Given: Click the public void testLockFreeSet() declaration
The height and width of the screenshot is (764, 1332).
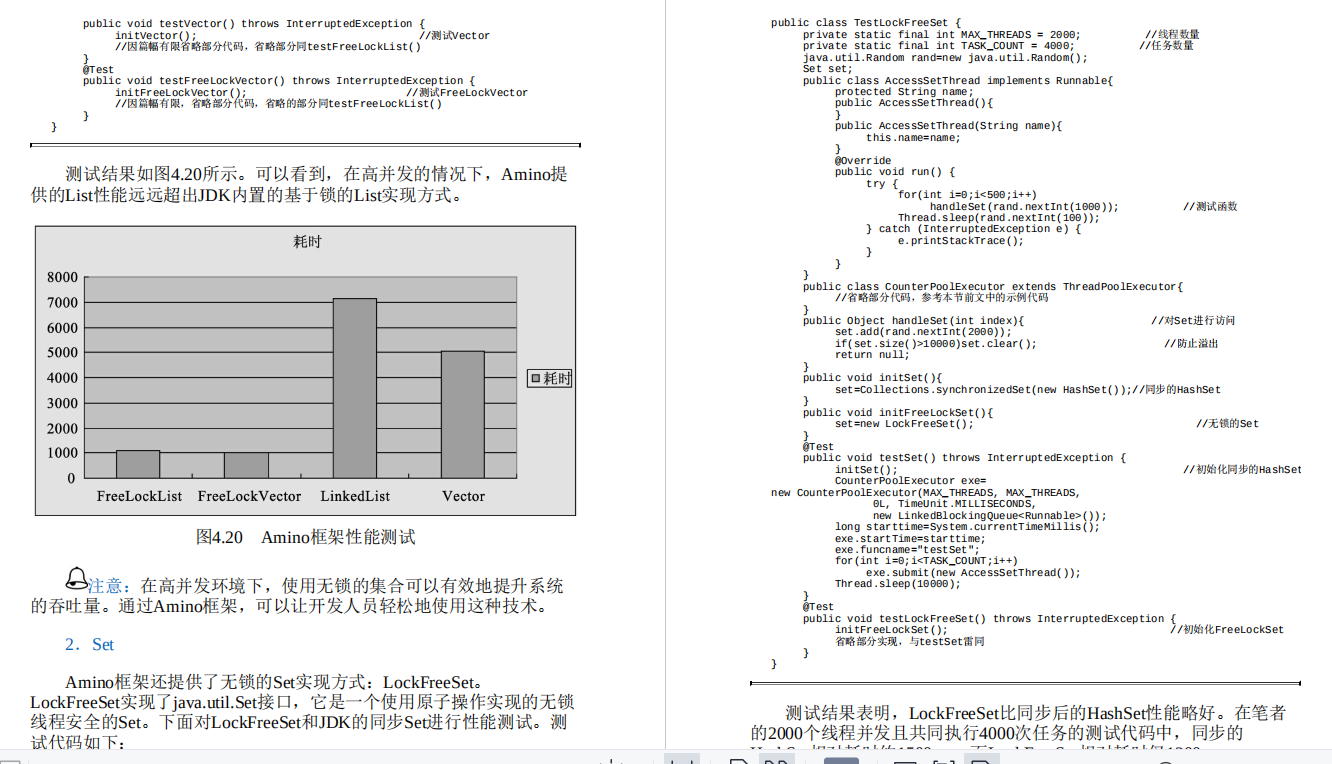Looking at the screenshot, I should [x=990, y=619].
